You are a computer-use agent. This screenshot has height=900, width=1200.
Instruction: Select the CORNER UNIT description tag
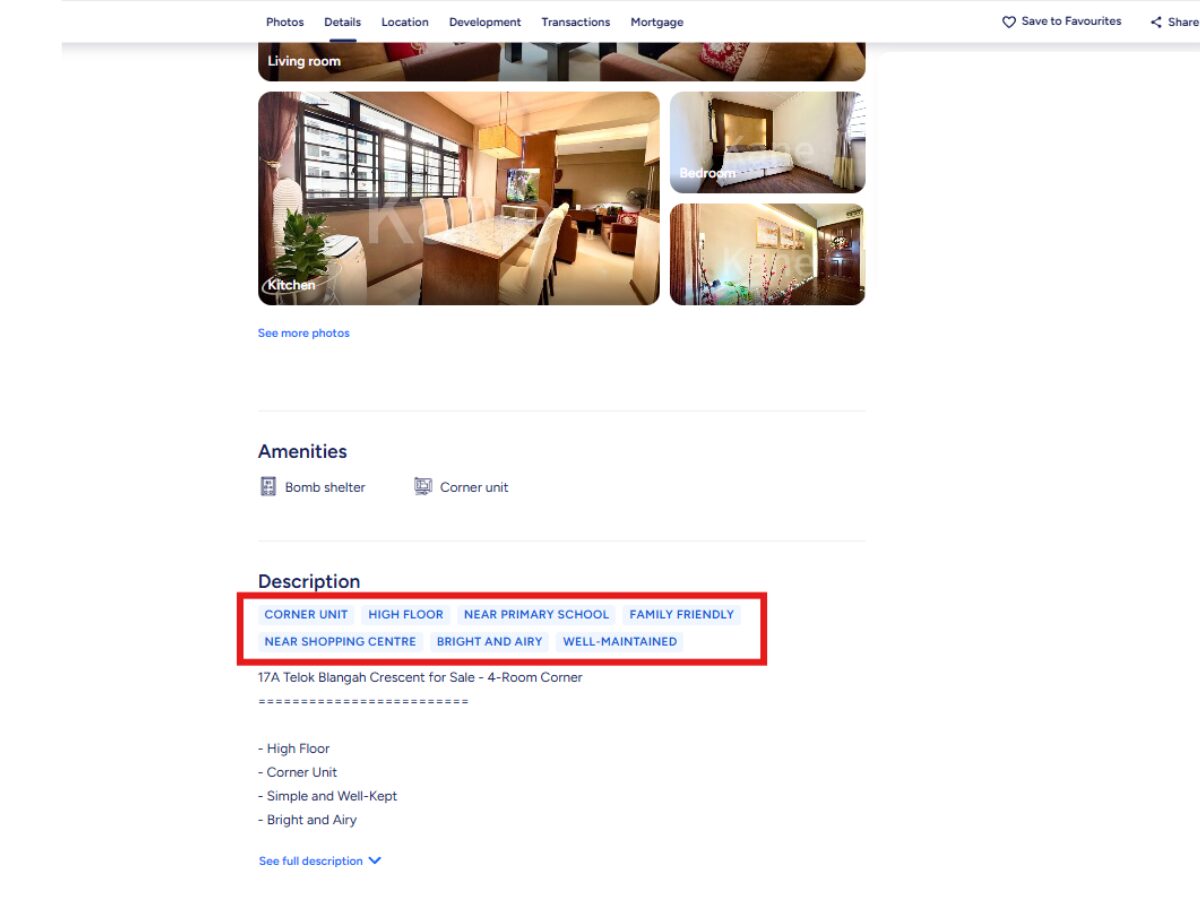click(306, 614)
